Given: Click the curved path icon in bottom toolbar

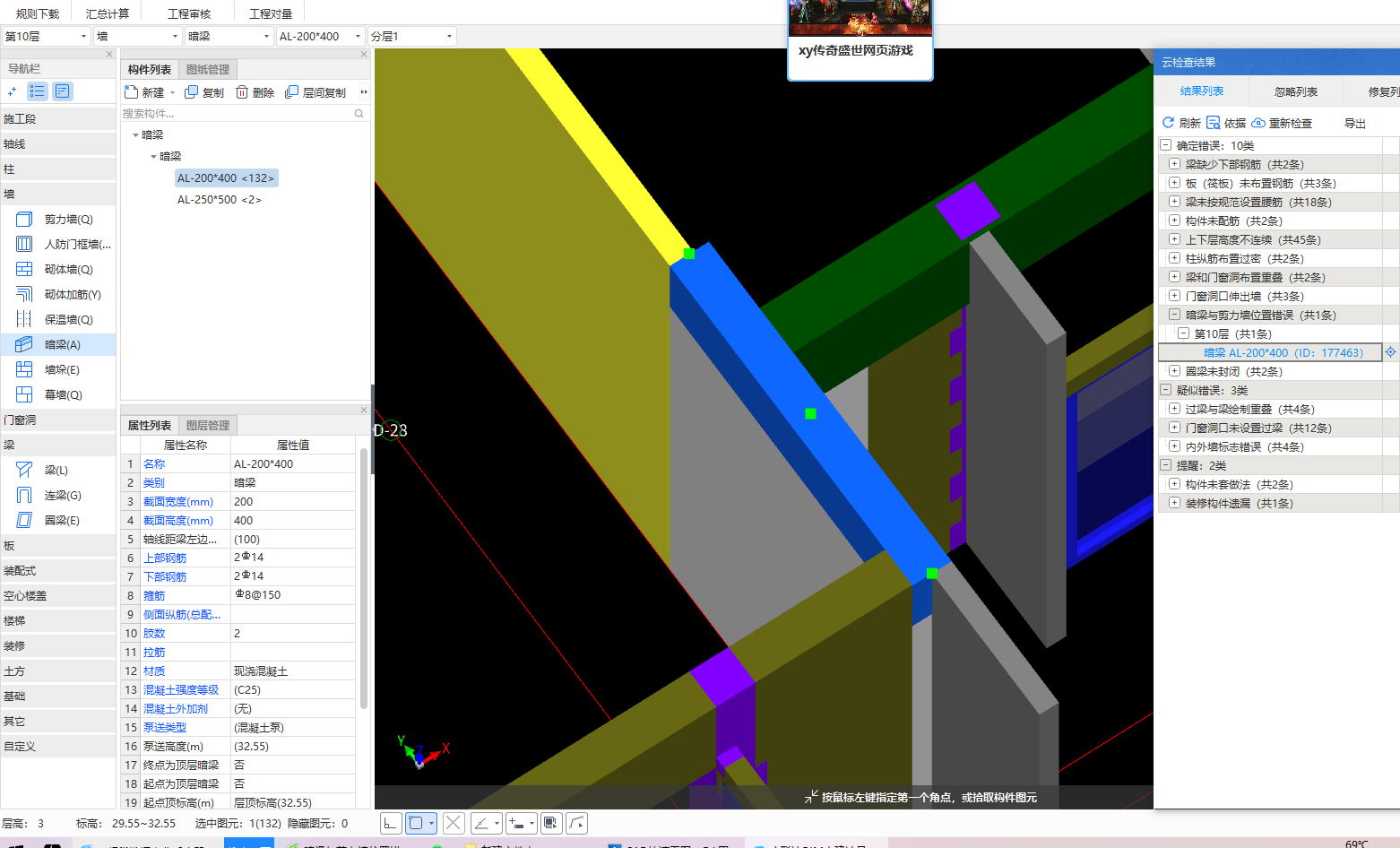Looking at the screenshot, I should point(577,823).
